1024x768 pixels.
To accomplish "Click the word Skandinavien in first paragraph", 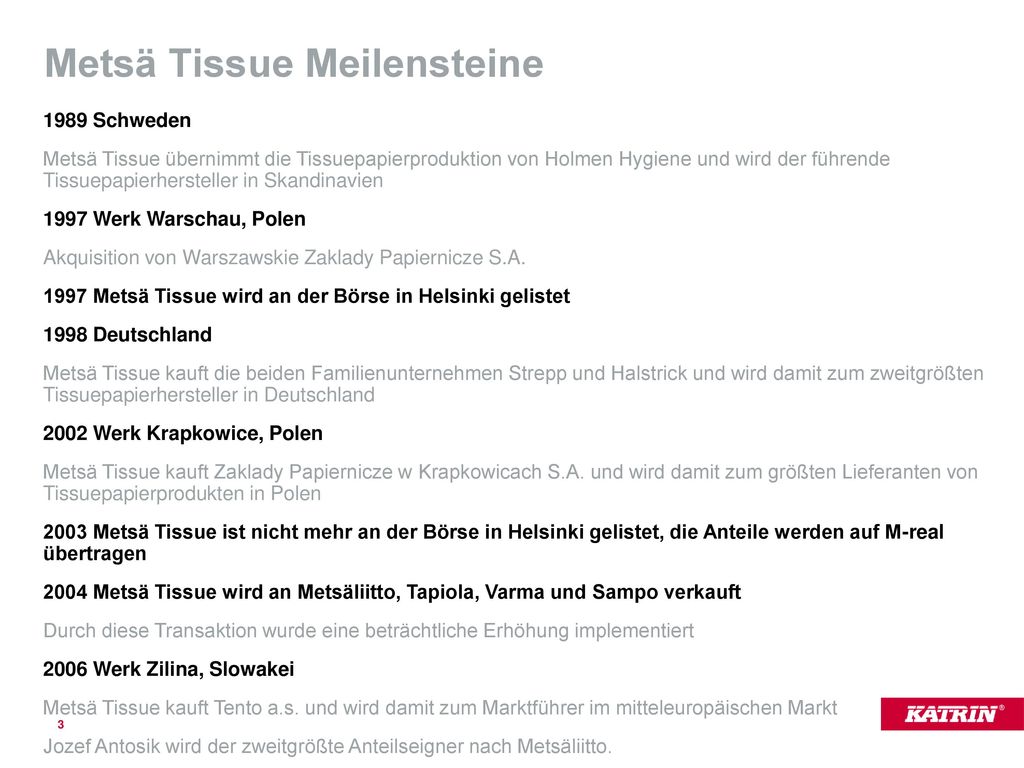I will [323, 181].
